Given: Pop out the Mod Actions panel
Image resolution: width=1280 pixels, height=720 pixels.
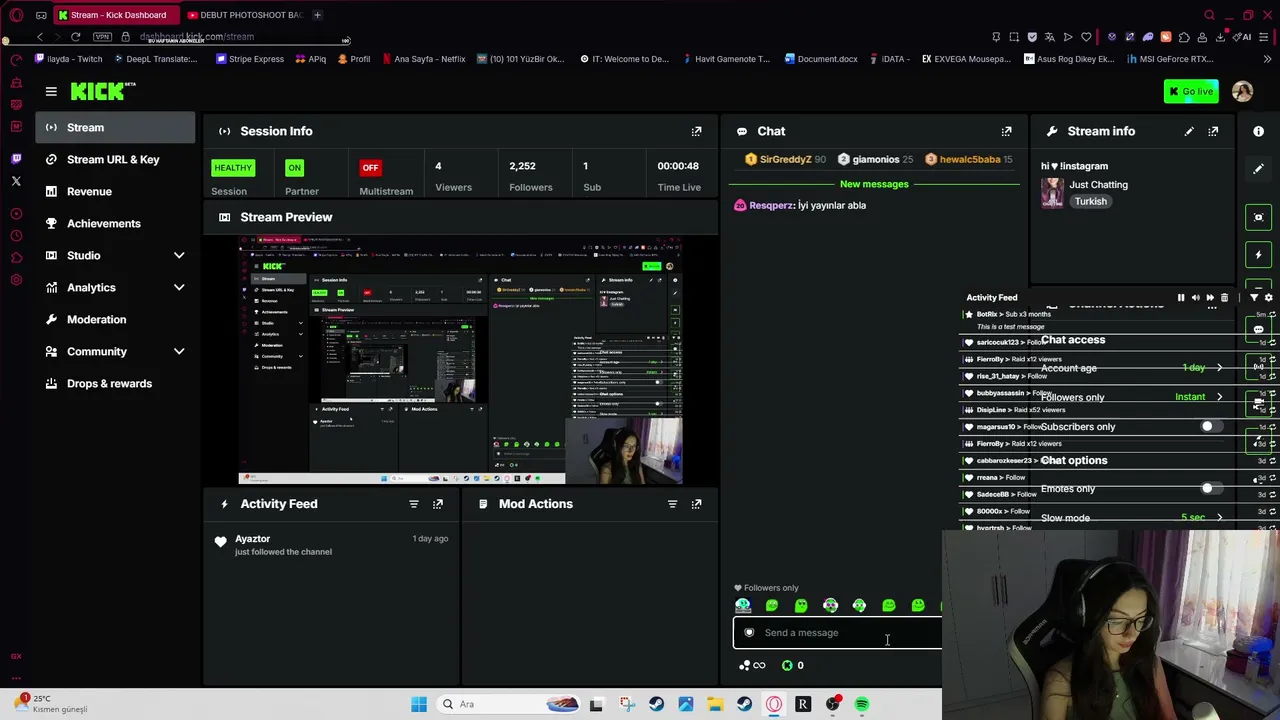Looking at the screenshot, I should [697, 504].
